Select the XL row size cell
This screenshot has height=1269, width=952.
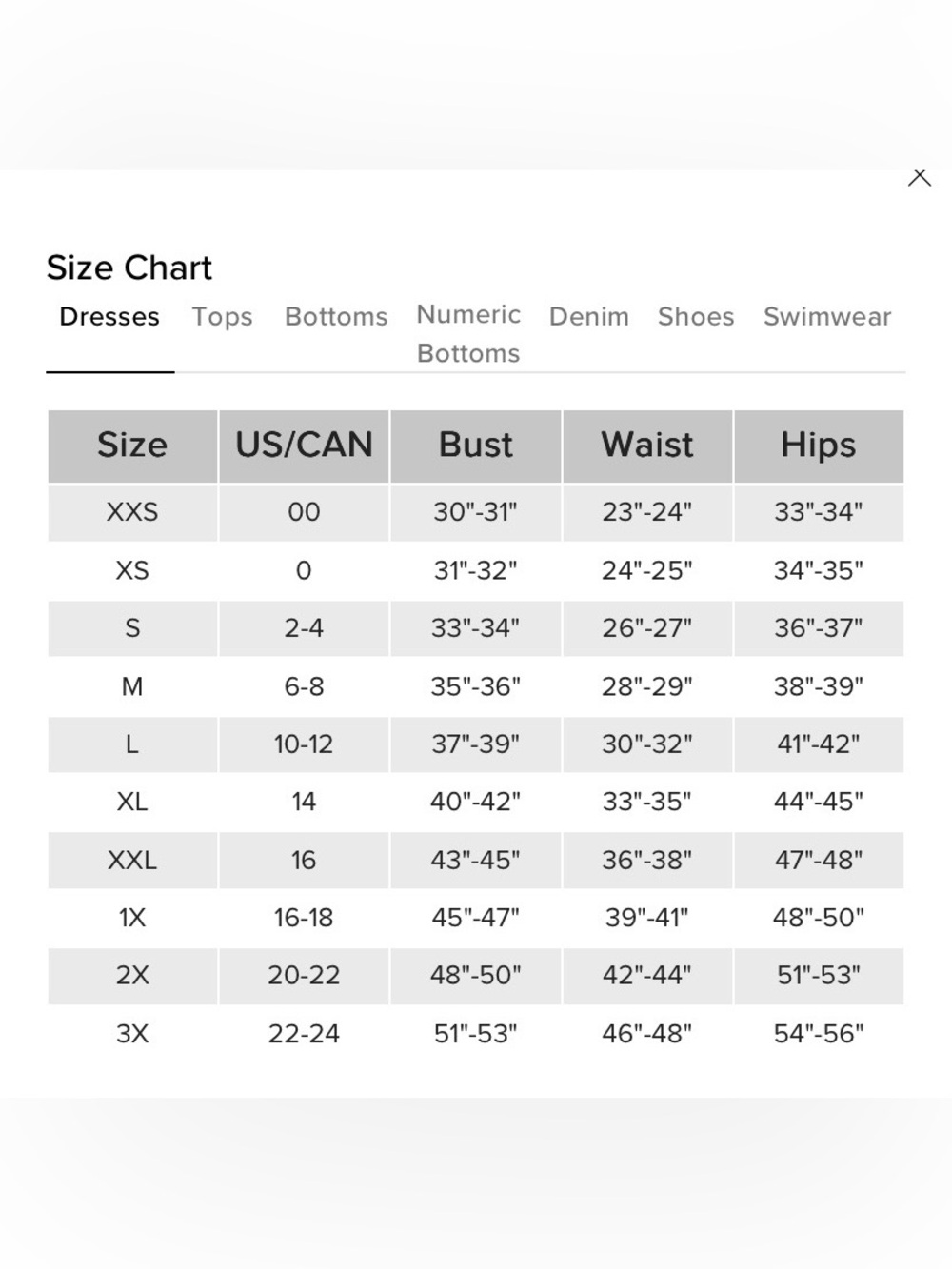coord(132,802)
